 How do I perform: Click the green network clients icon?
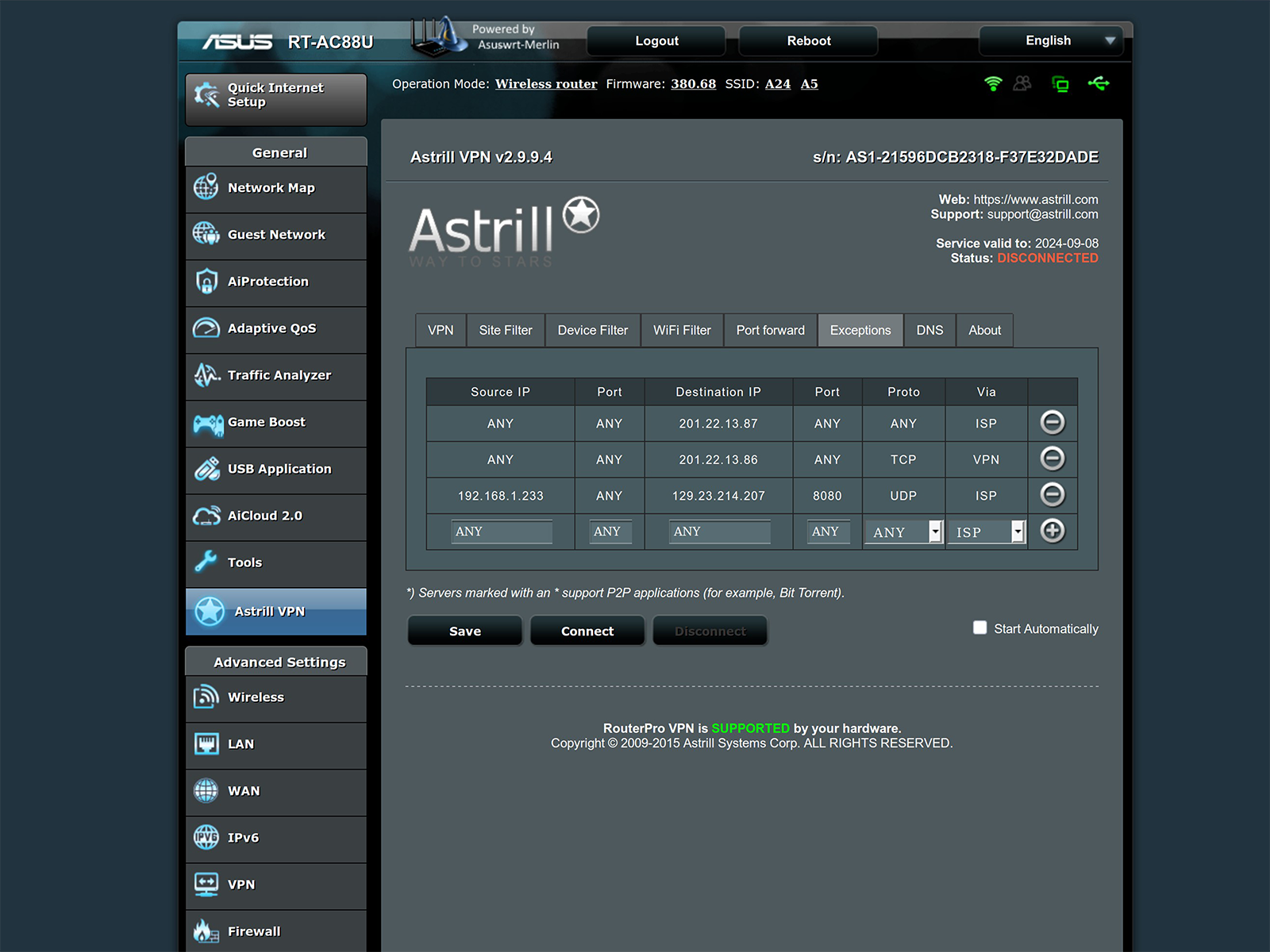point(1060,83)
